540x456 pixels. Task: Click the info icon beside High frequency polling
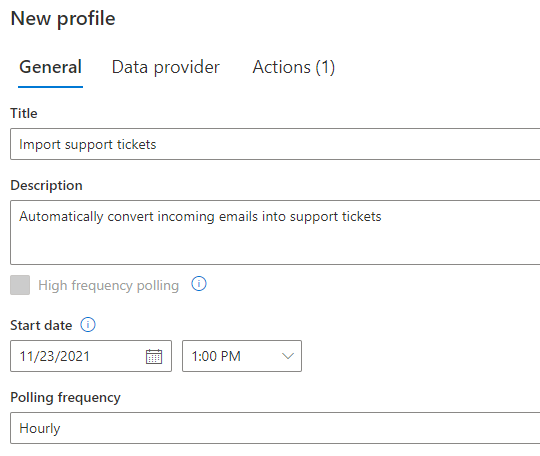pos(199,284)
